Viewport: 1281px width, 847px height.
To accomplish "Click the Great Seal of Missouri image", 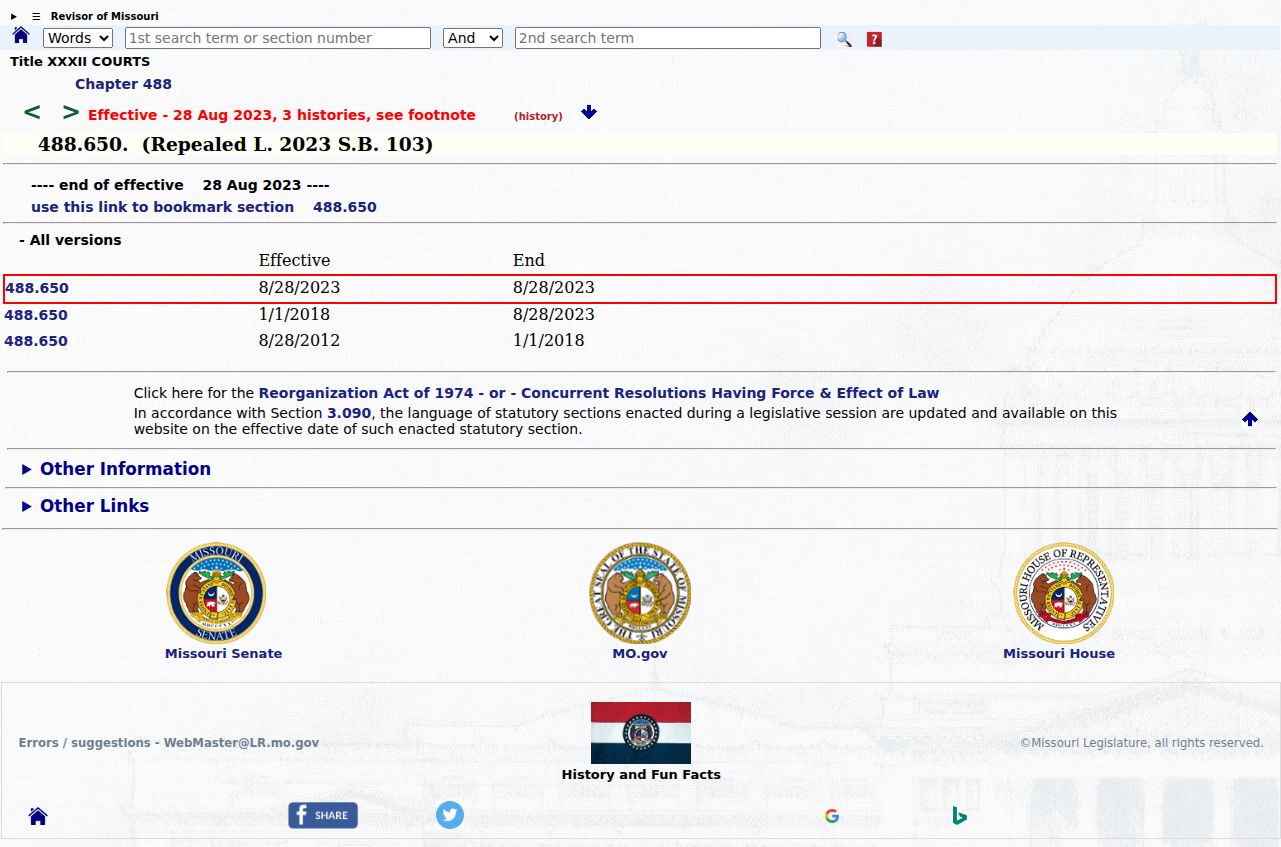I will (x=640, y=593).
